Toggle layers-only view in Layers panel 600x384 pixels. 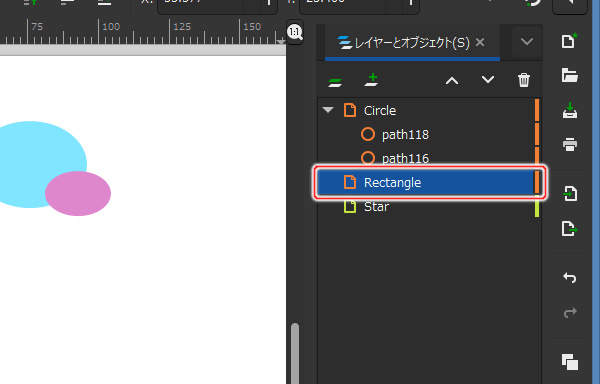pos(335,81)
